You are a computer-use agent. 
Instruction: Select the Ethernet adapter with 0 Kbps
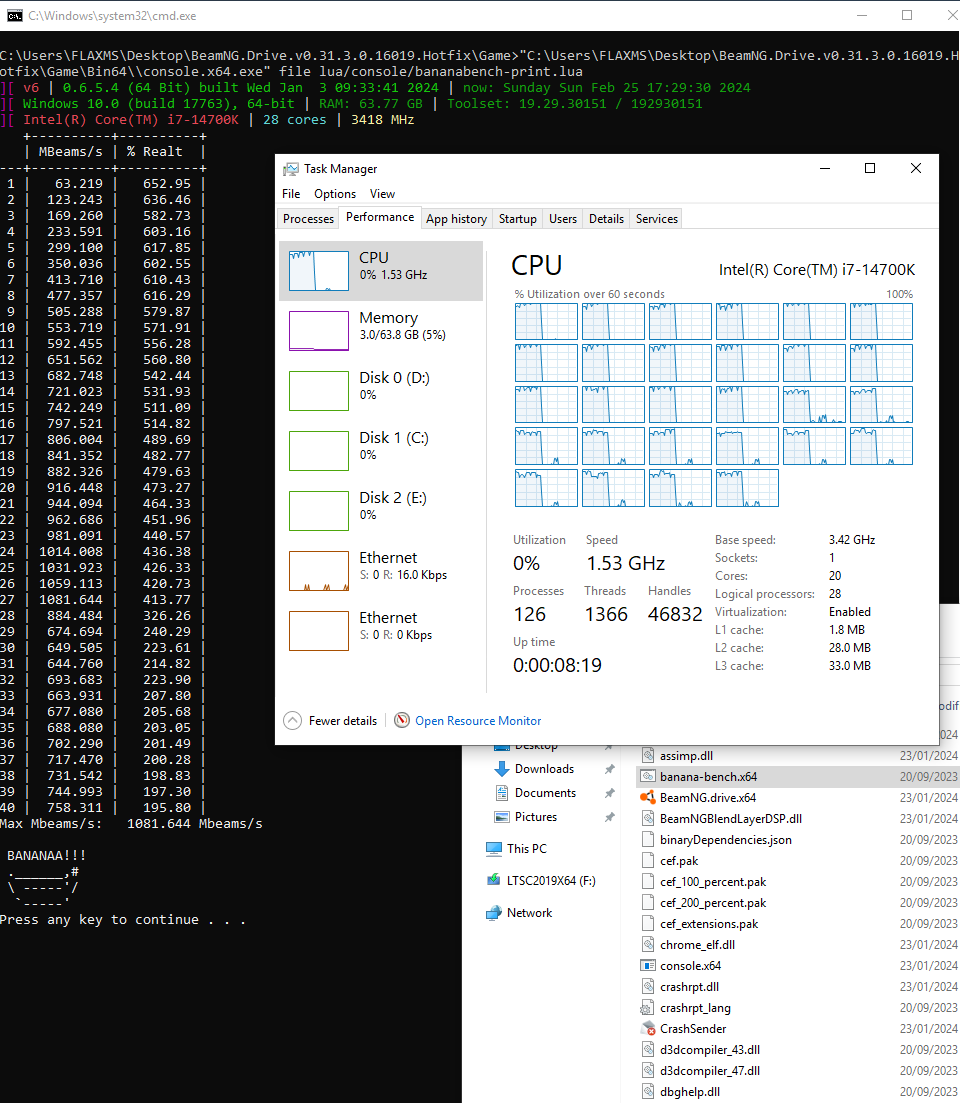pos(381,630)
